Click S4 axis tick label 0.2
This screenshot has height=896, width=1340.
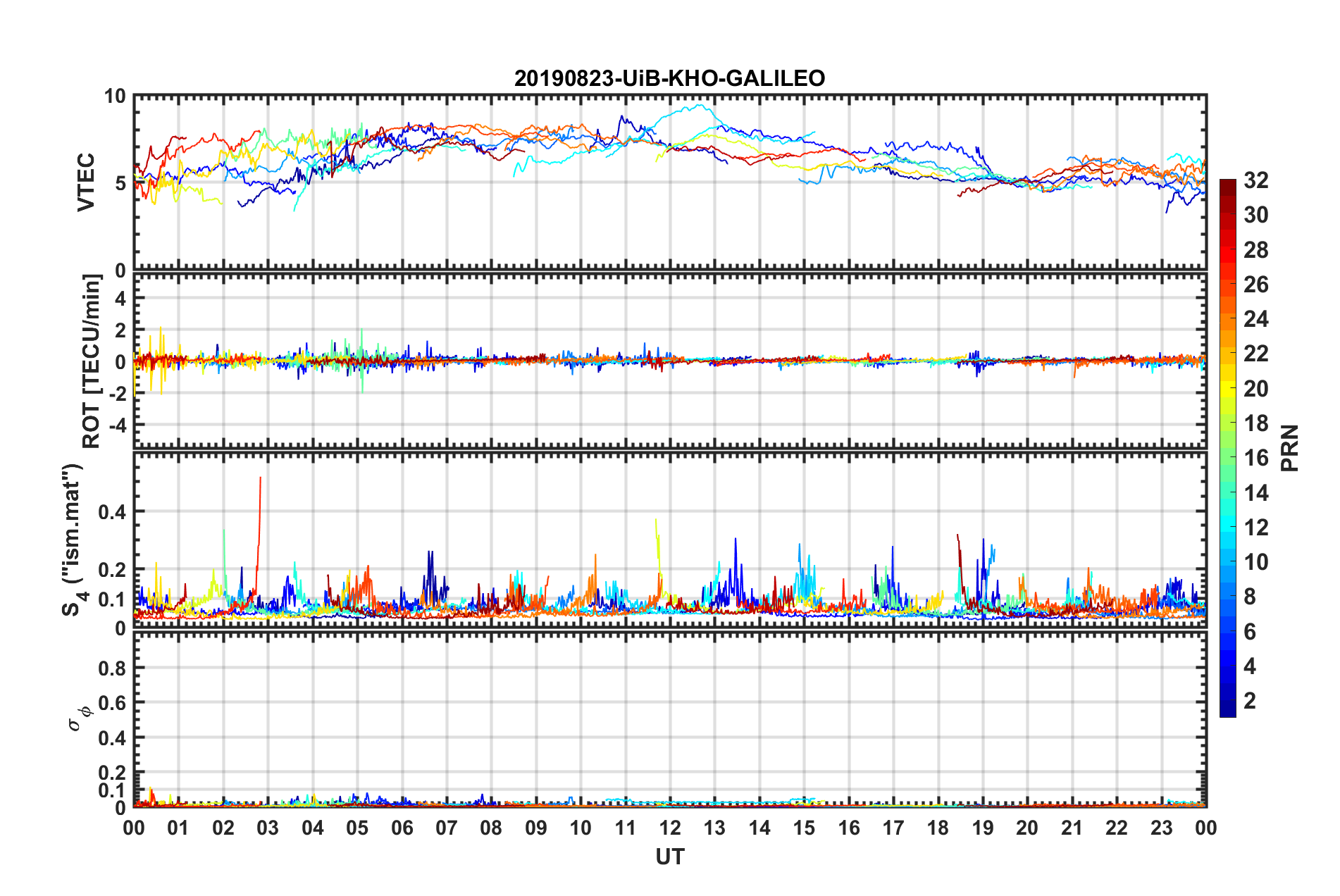[112, 570]
